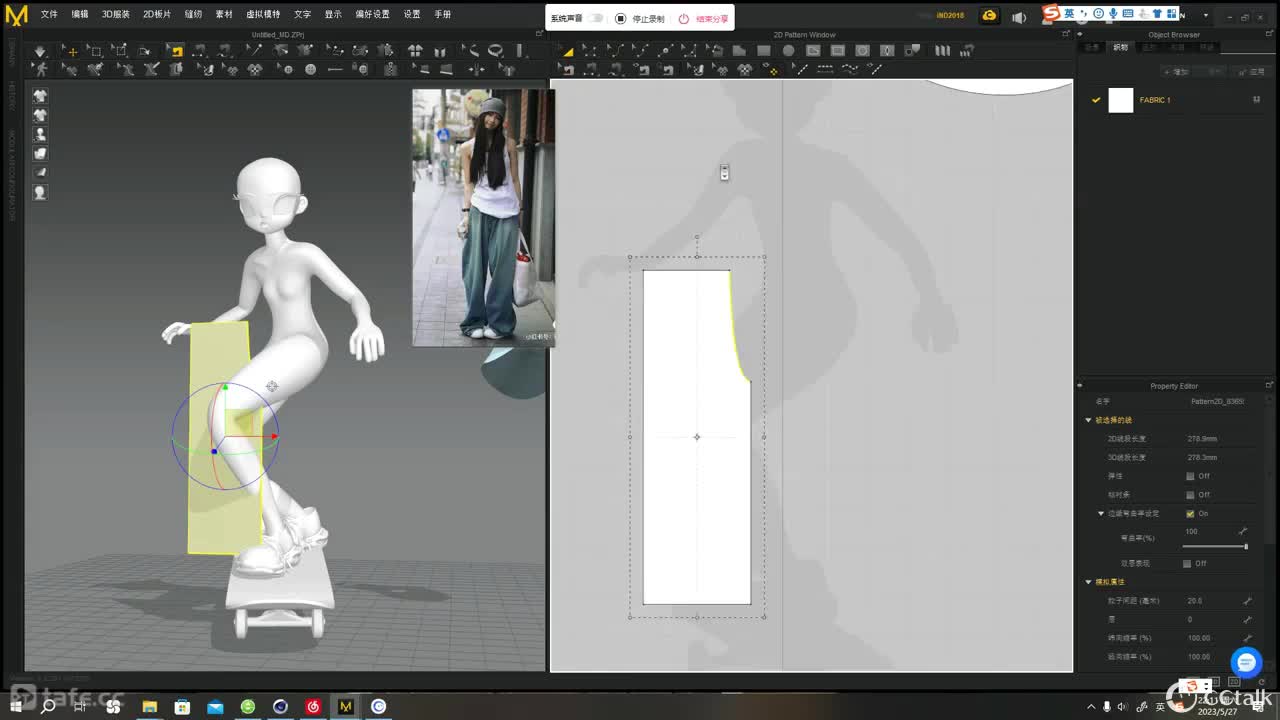Open File Explorer from the taskbar
The width and height of the screenshot is (1280, 720).
coord(149,706)
